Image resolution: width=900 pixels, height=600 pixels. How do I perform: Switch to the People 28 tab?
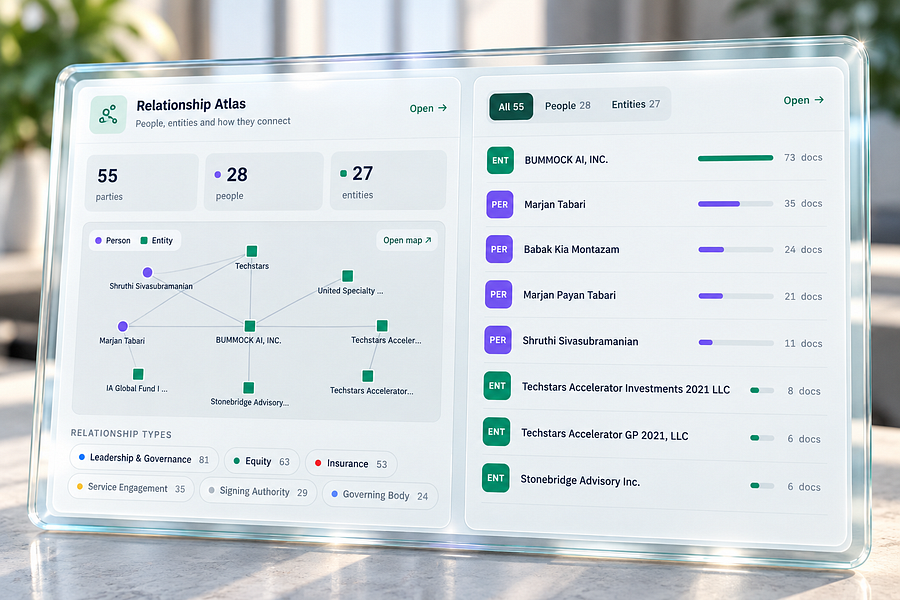[567, 106]
